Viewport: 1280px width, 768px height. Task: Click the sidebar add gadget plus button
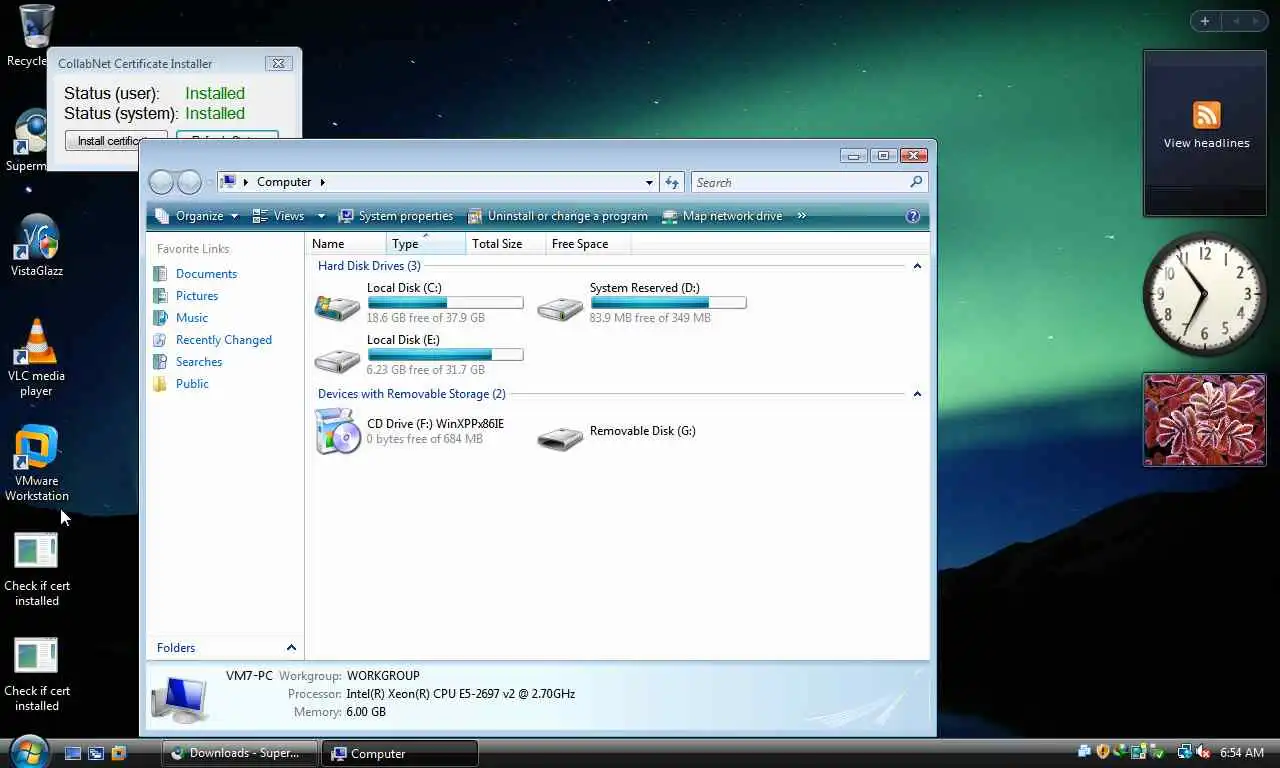pos(1205,21)
